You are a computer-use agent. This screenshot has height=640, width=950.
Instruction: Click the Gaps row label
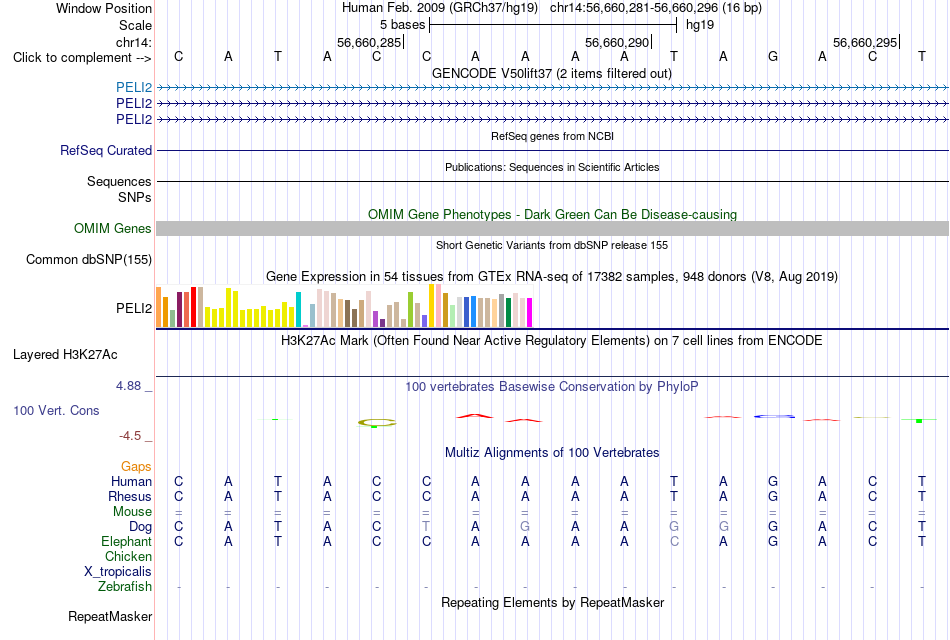136,467
